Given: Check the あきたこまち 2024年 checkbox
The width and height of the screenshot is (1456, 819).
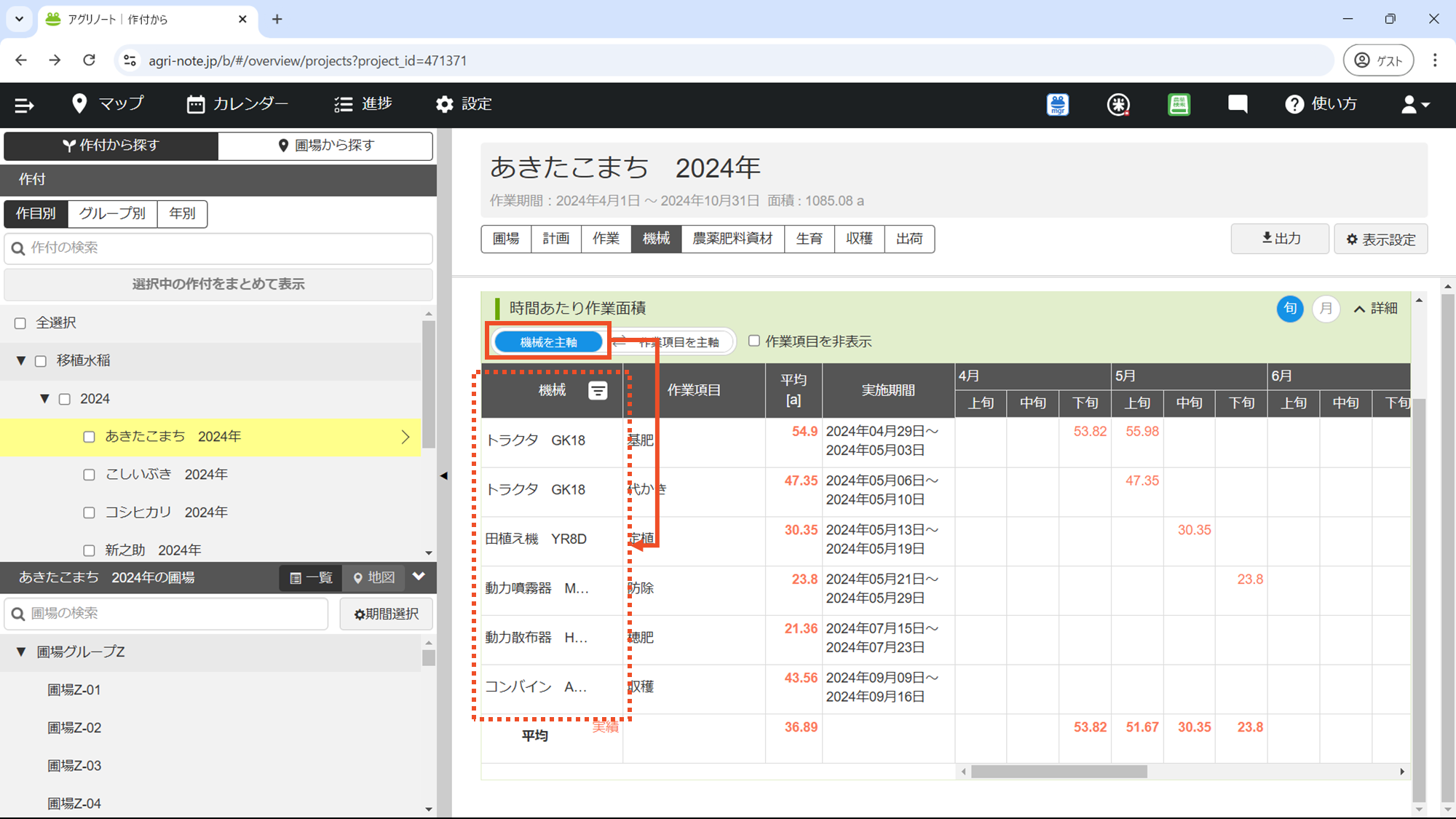Looking at the screenshot, I should (x=89, y=437).
